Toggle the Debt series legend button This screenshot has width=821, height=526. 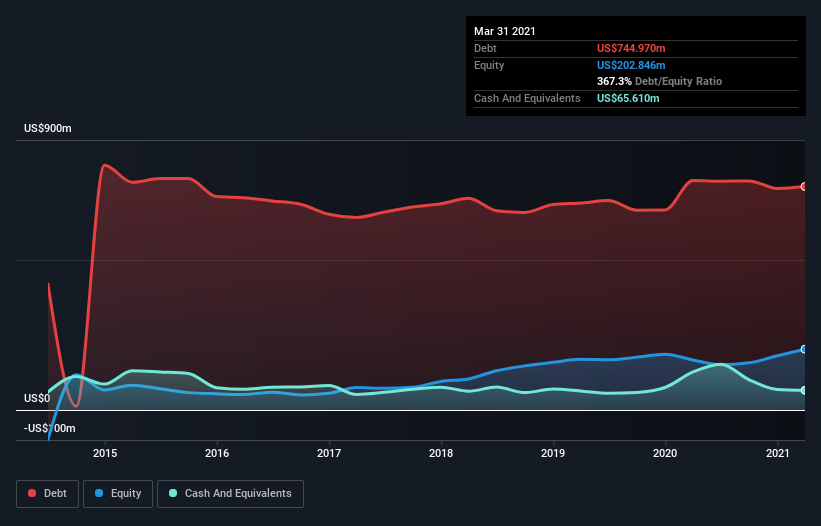coord(48,494)
